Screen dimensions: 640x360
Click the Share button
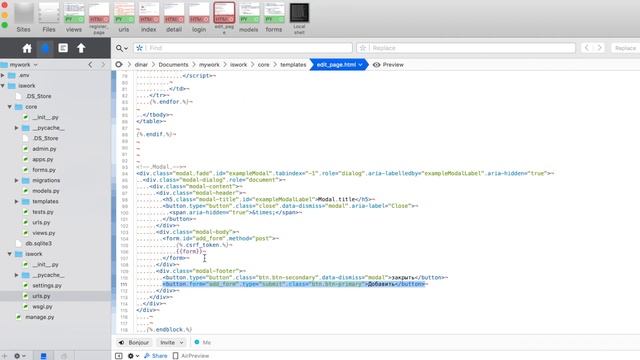click(156, 356)
